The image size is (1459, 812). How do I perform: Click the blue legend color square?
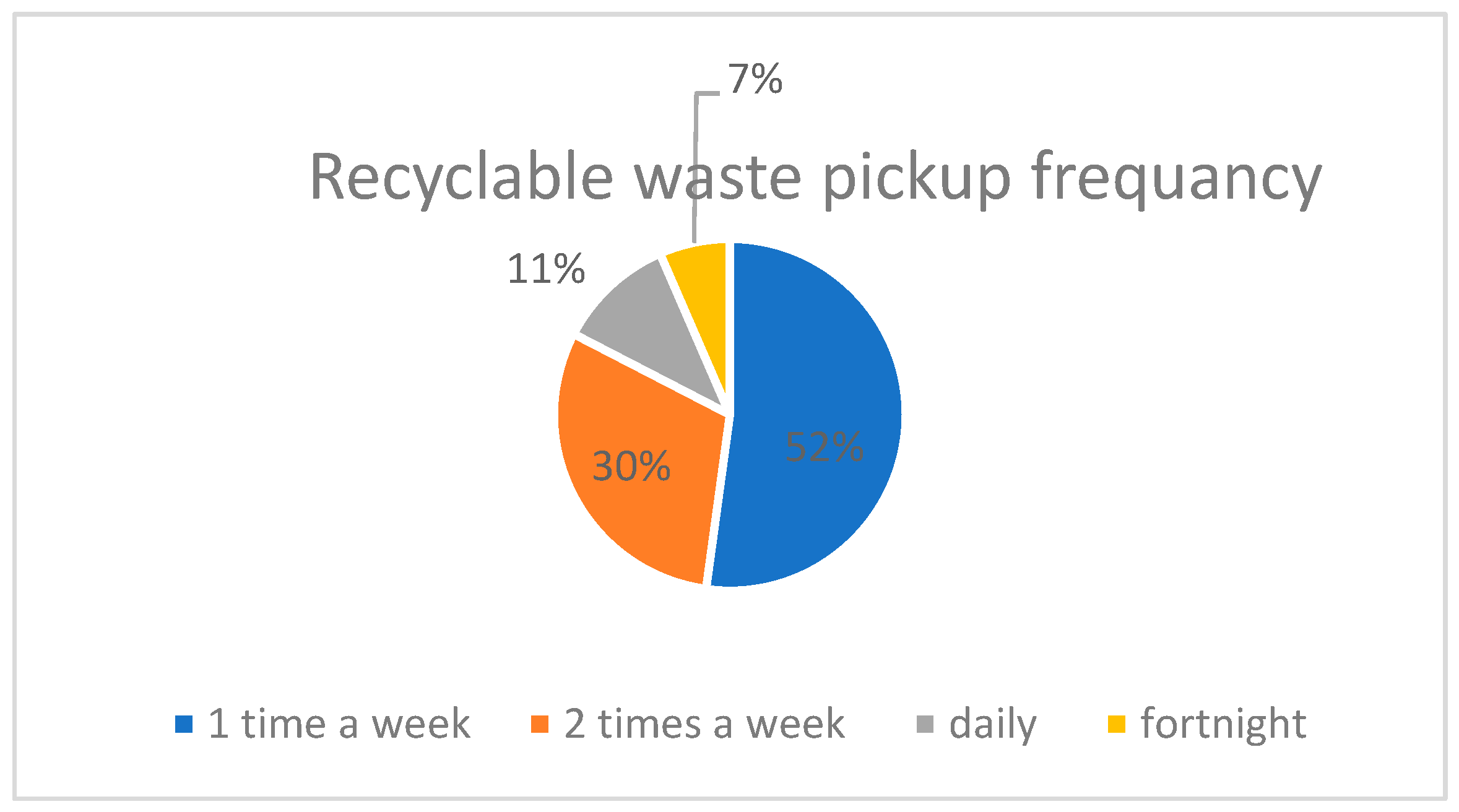pyautogui.click(x=184, y=724)
